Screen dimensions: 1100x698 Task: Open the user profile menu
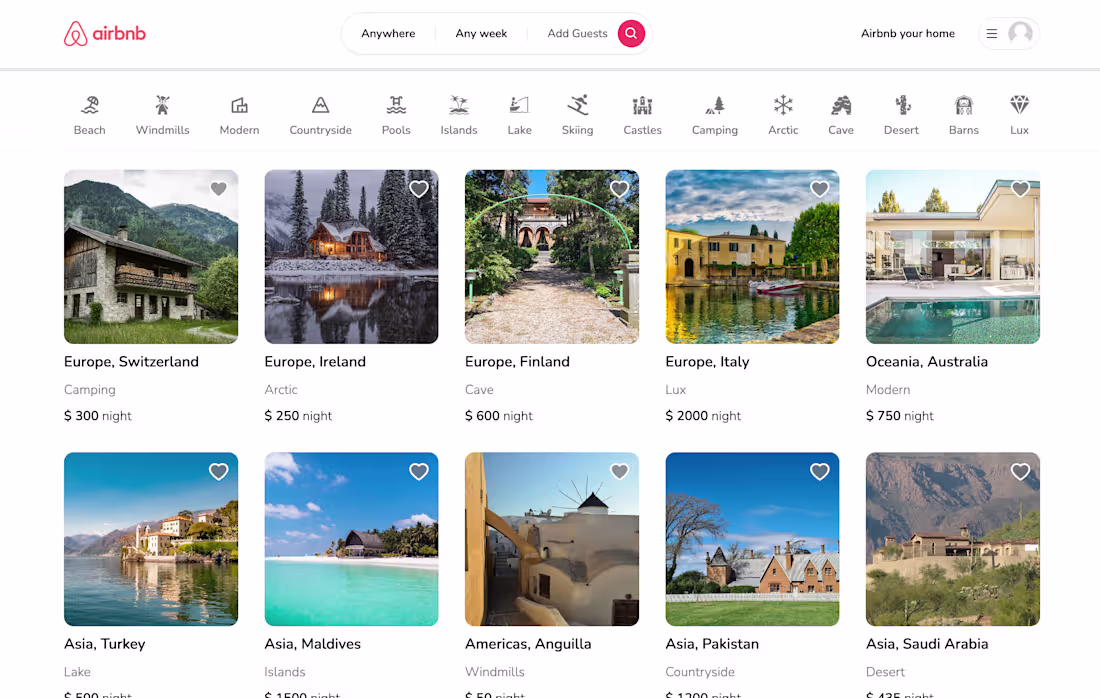point(1008,33)
